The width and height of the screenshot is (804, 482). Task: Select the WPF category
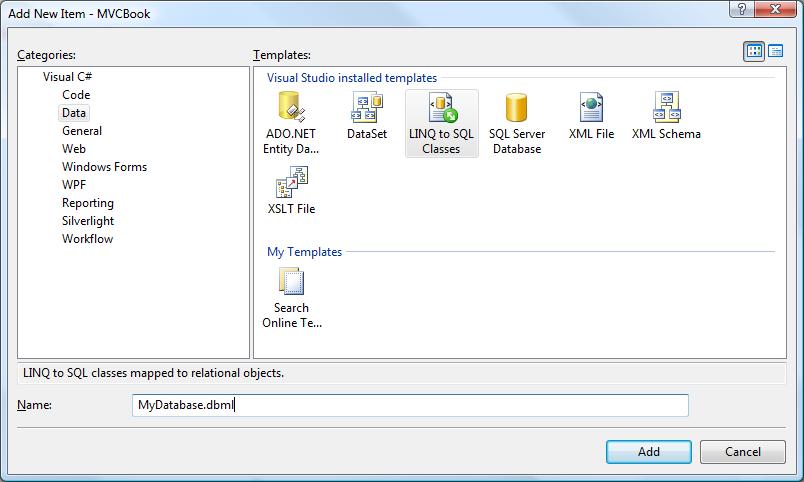[x=75, y=185]
